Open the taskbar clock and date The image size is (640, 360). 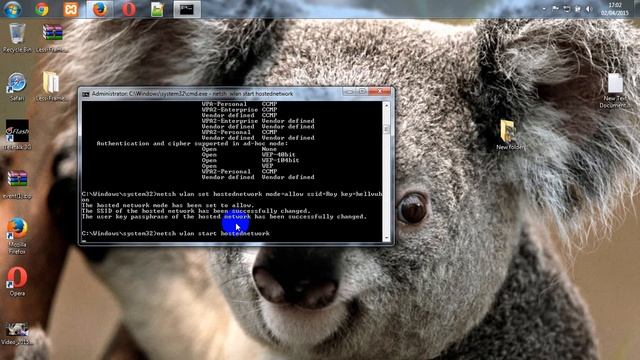(x=615, y=9)
